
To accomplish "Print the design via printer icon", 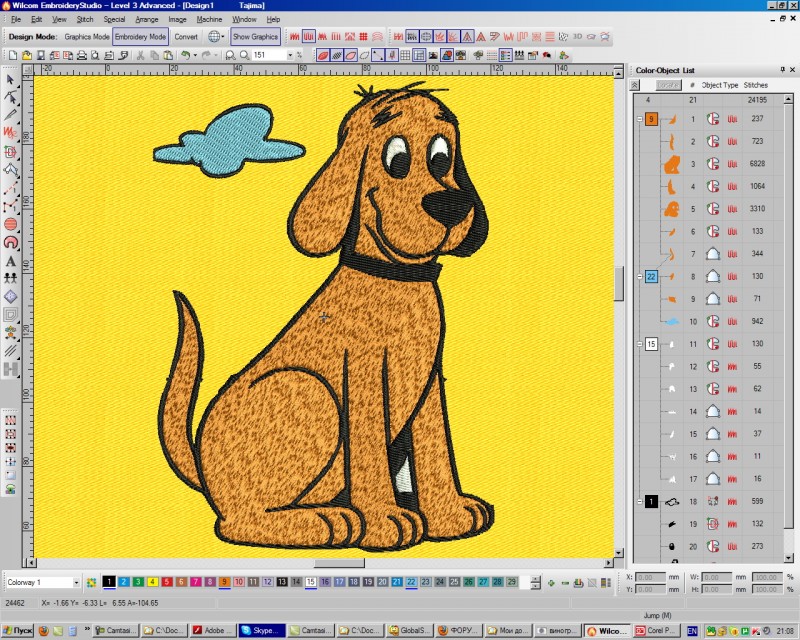I will 82,55.
